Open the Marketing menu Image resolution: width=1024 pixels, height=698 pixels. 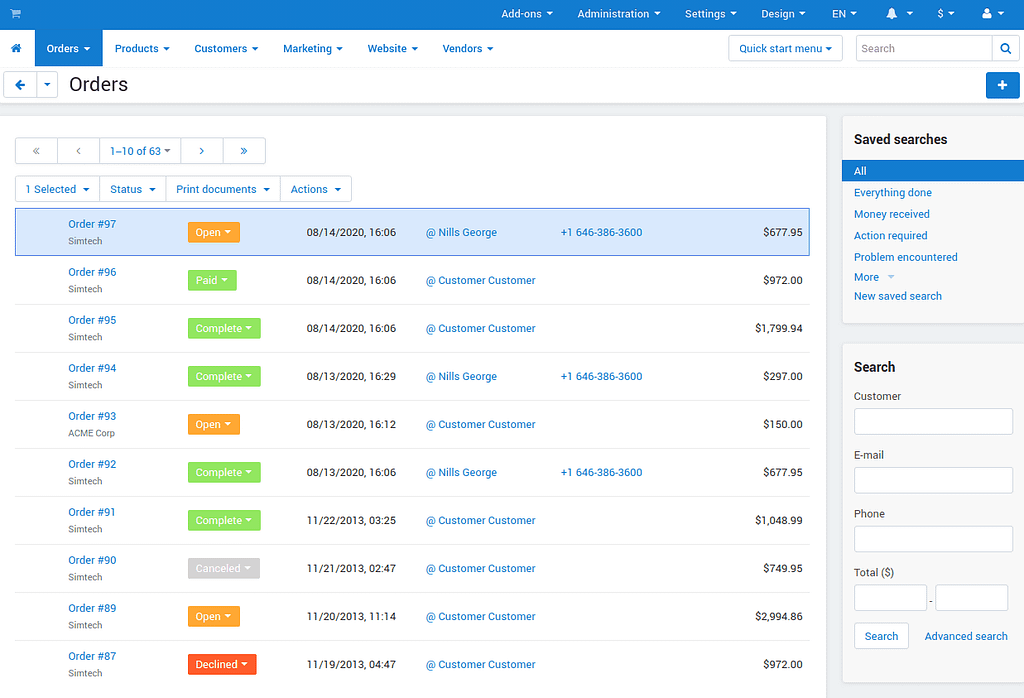pyautogui.click(x=312, y=48)
